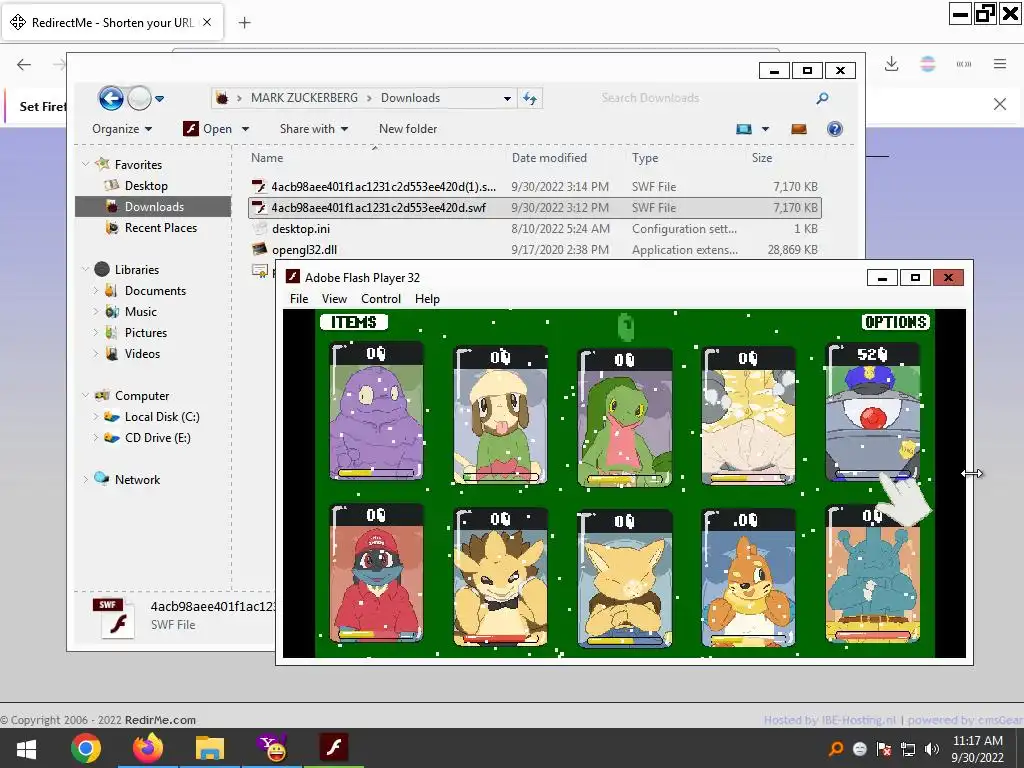Viewport: 1024px width, 768px height.
Task: Open the Firefox hamburger menu
Action: coord(1000,64)
